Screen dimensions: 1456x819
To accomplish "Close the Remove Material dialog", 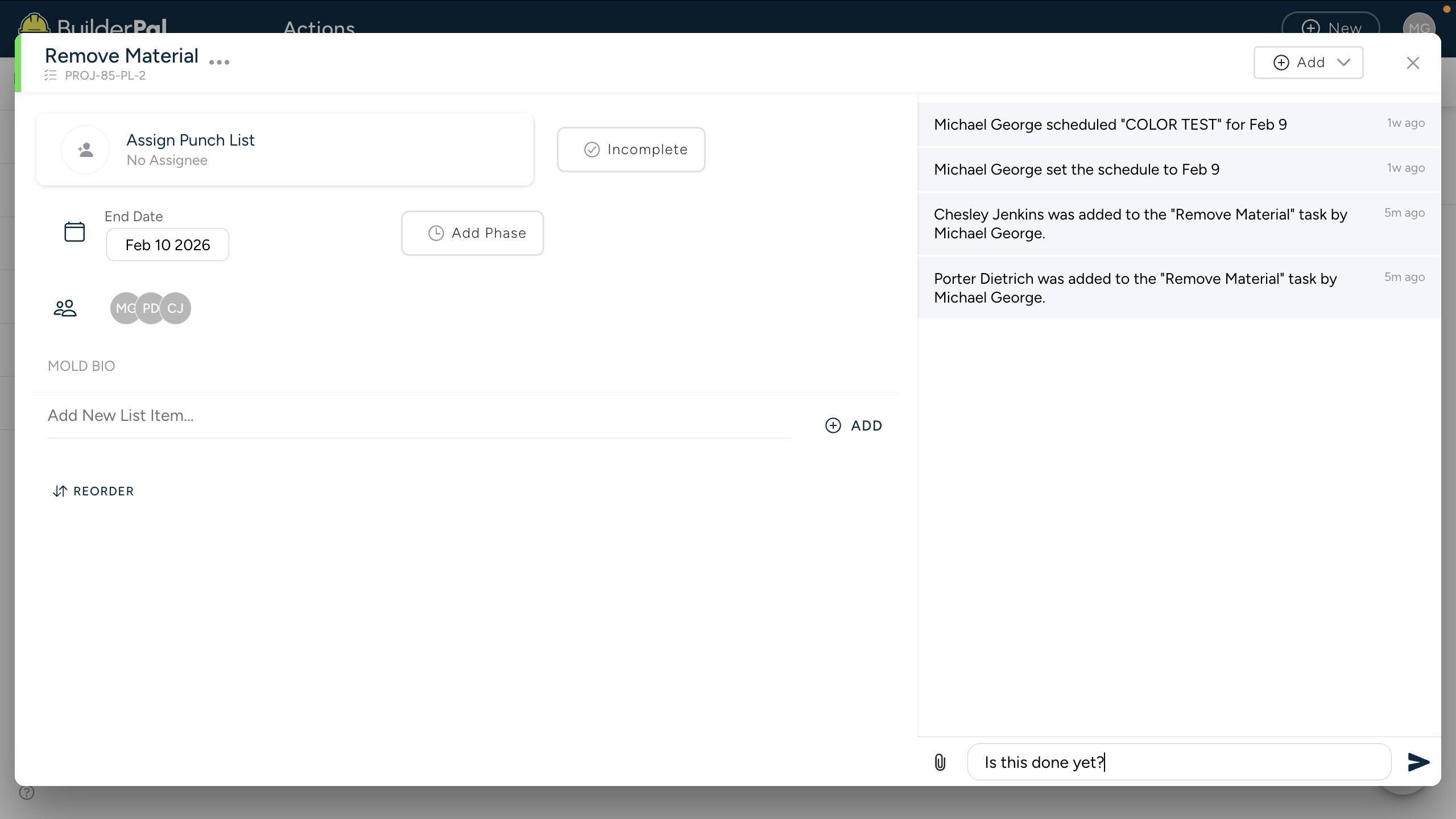I will click(1413, 63).
